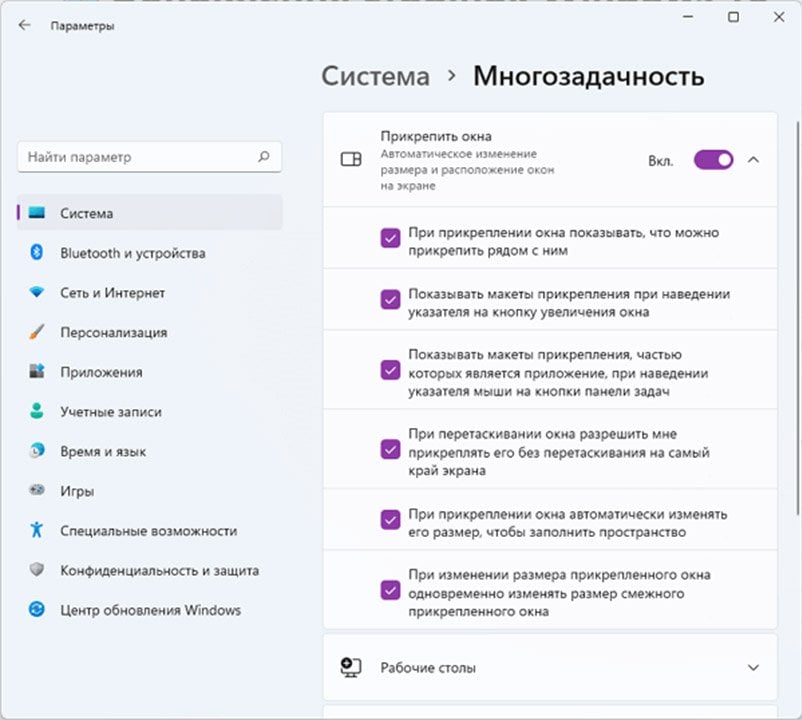Viewport: 802px width, 720px height.
Task: Click the 'Автоматическое изменение размера' description text
Action: pos(467,169)
